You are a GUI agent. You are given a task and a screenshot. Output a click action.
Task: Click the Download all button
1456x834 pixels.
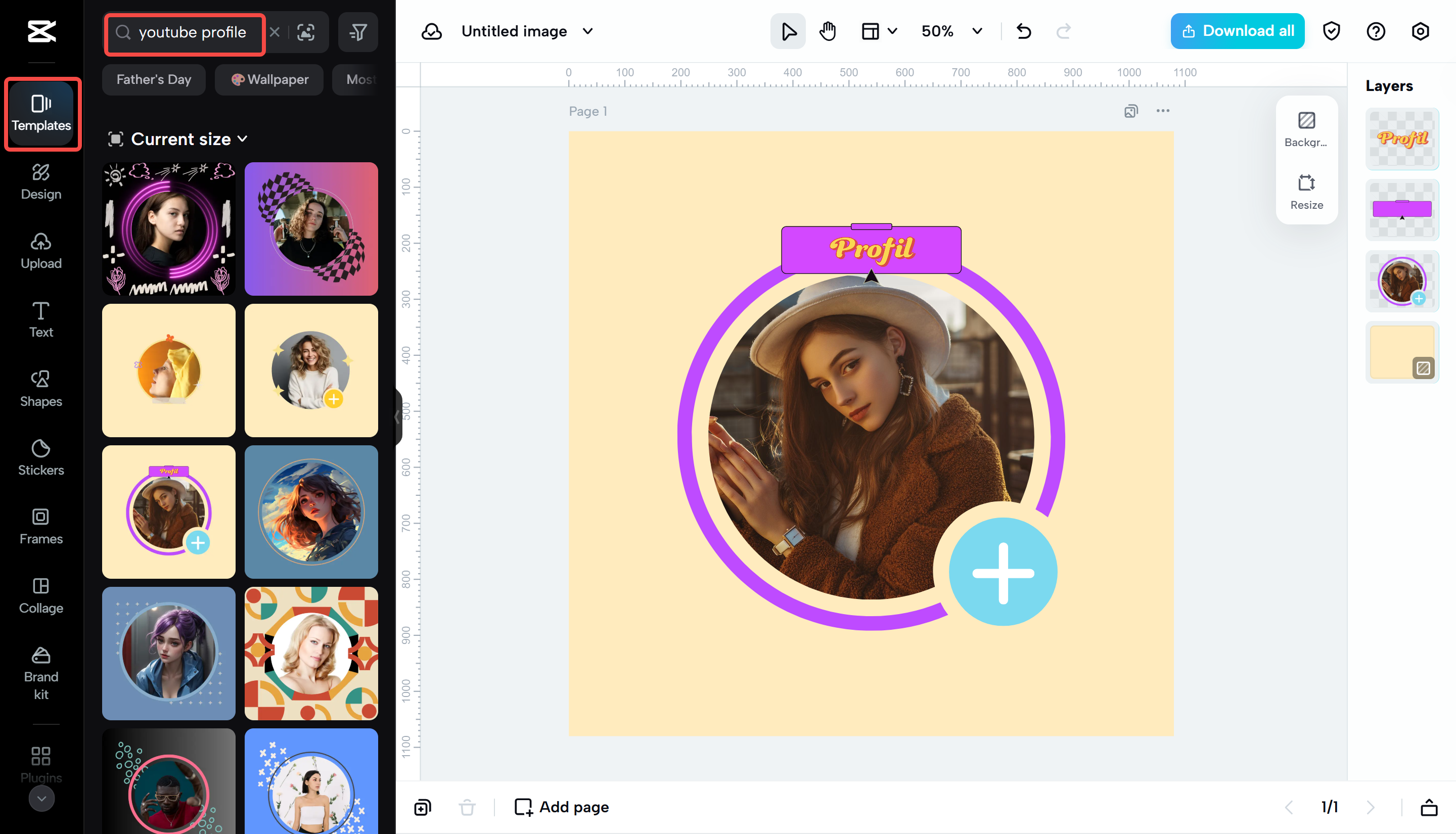click(x=1237, y=31)
